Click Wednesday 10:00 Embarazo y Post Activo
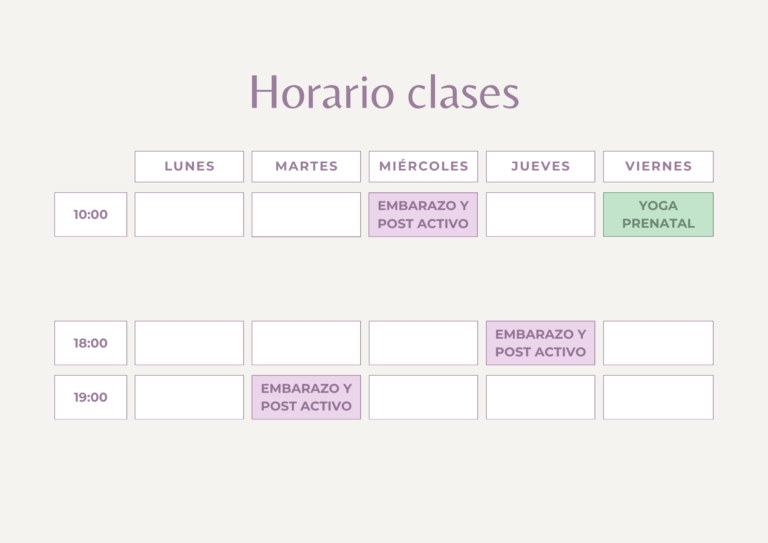 (x=423, y=214)
